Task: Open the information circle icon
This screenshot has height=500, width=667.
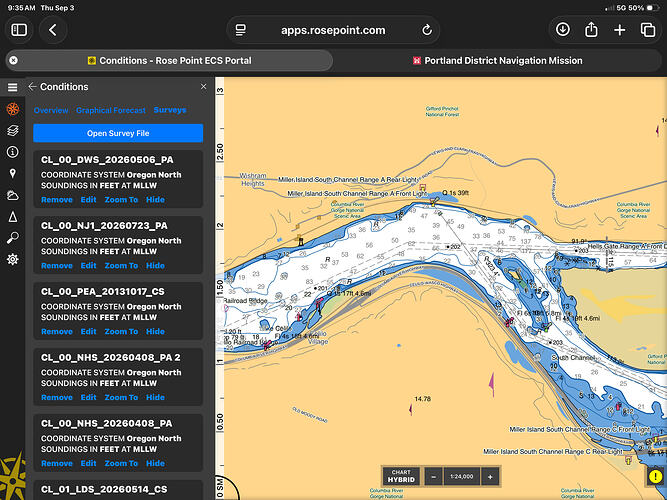Action: [x=13, y=152]
